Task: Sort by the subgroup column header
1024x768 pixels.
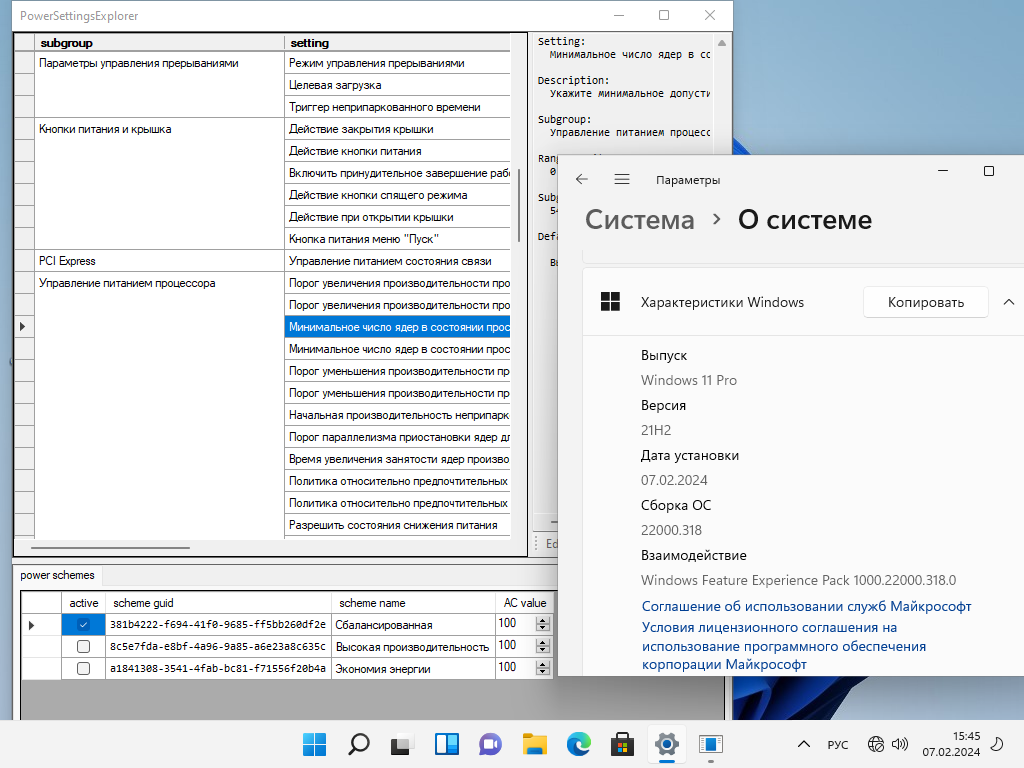Action: coord(159,42)
